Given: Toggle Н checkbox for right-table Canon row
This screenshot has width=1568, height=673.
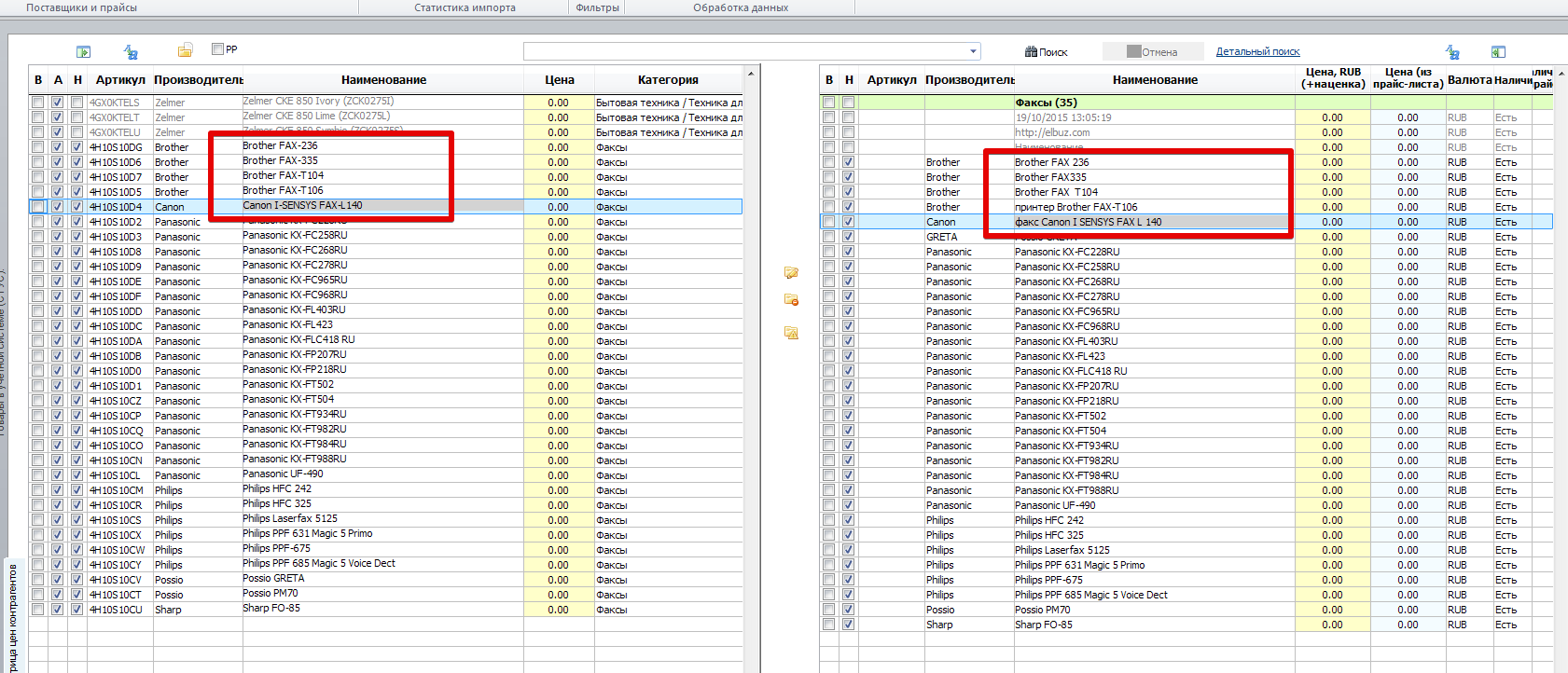Looking at the screenshot, I should [x=848, y=222].
